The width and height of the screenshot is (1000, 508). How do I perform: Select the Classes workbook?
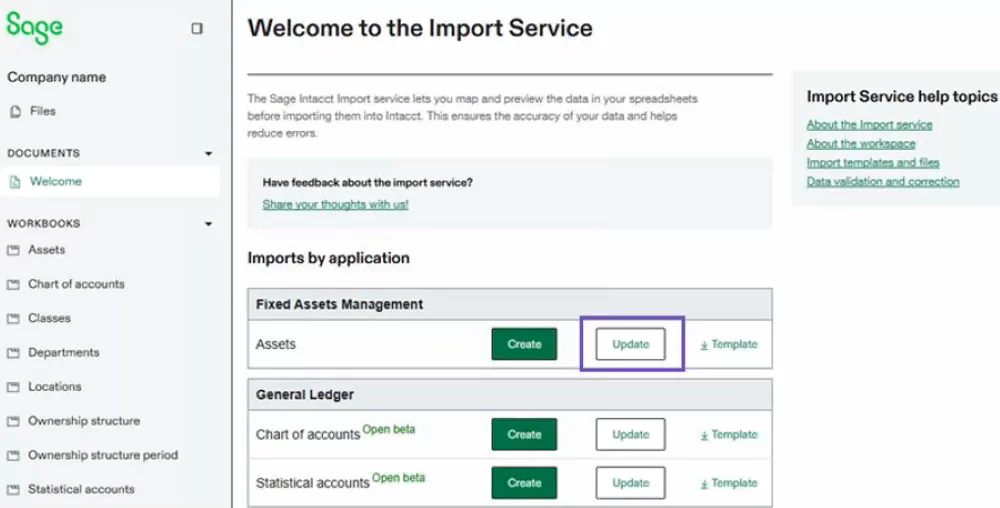[x=49, y=318]
